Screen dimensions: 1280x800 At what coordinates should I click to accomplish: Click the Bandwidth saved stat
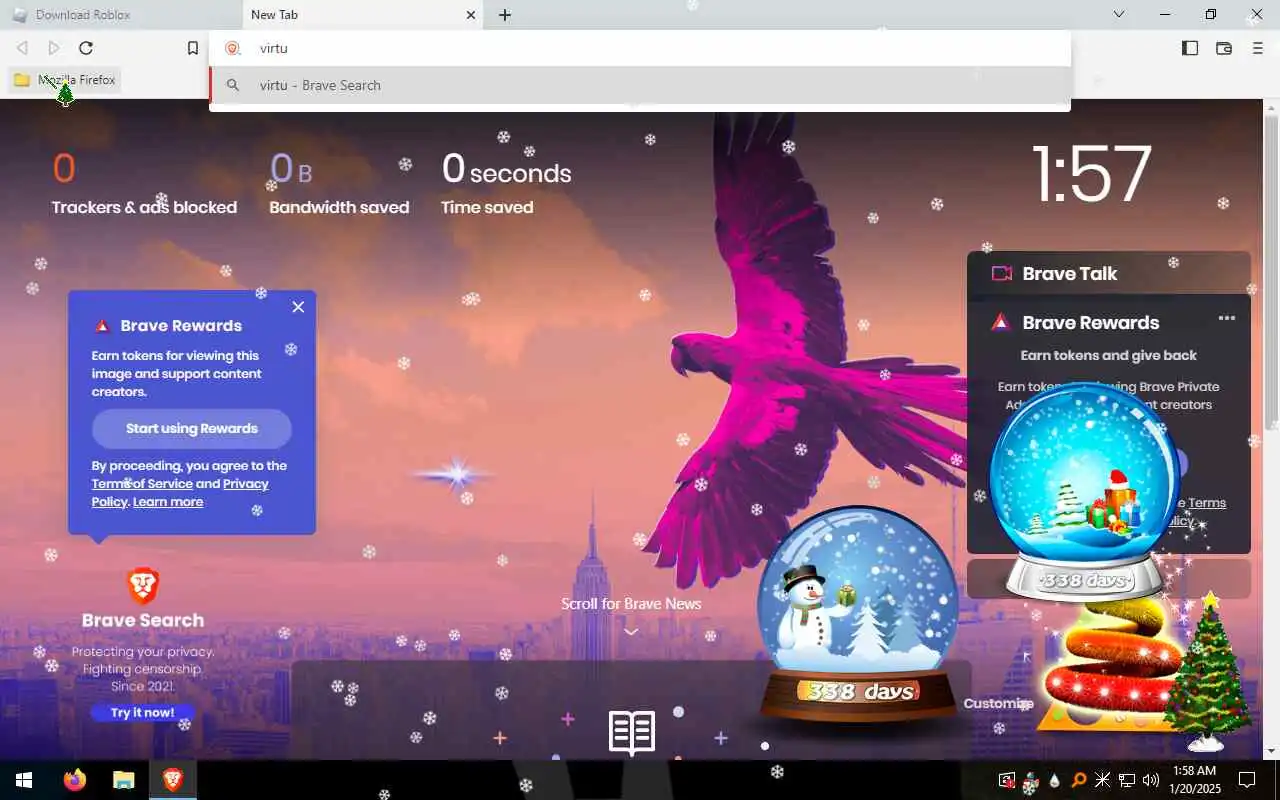pos(339,183)
